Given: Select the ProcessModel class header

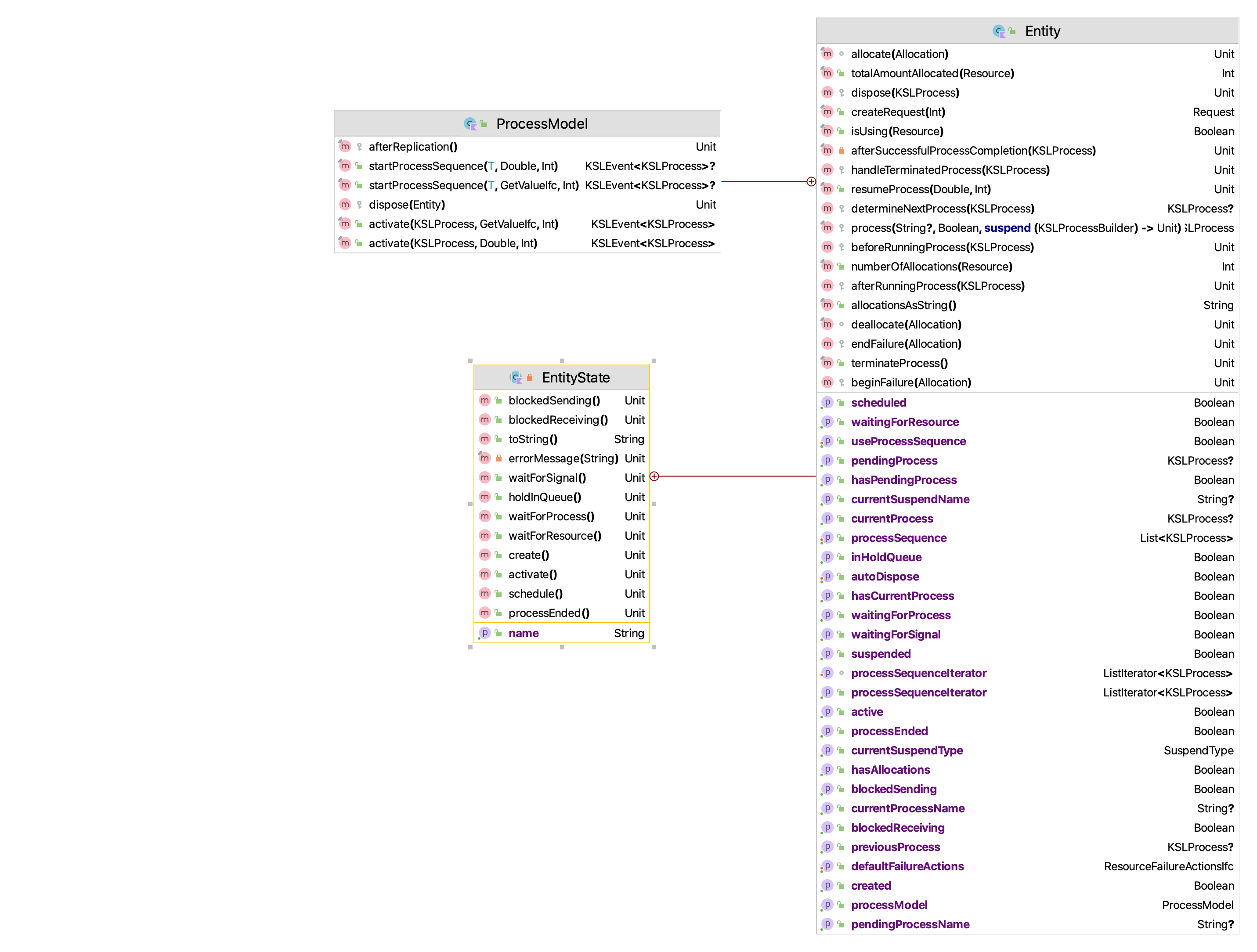Looking at the screenshot, I should coord(527,123).
